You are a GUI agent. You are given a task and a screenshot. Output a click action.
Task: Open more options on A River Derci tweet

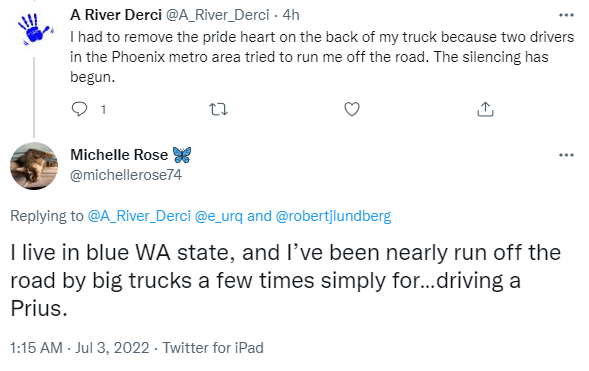click(566, 15)
